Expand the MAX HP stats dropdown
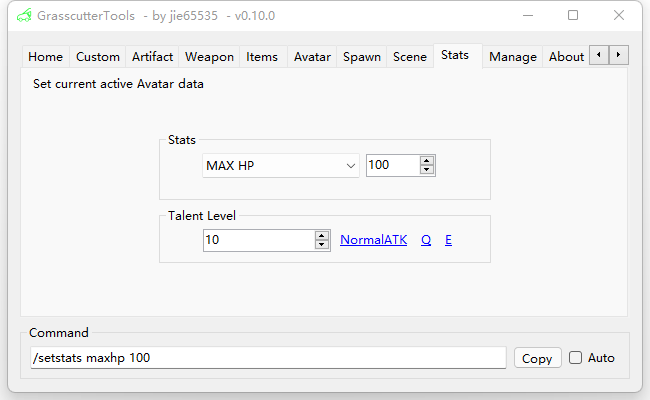The width and height of the screenshot is (650, 400). tap(350, 166)
